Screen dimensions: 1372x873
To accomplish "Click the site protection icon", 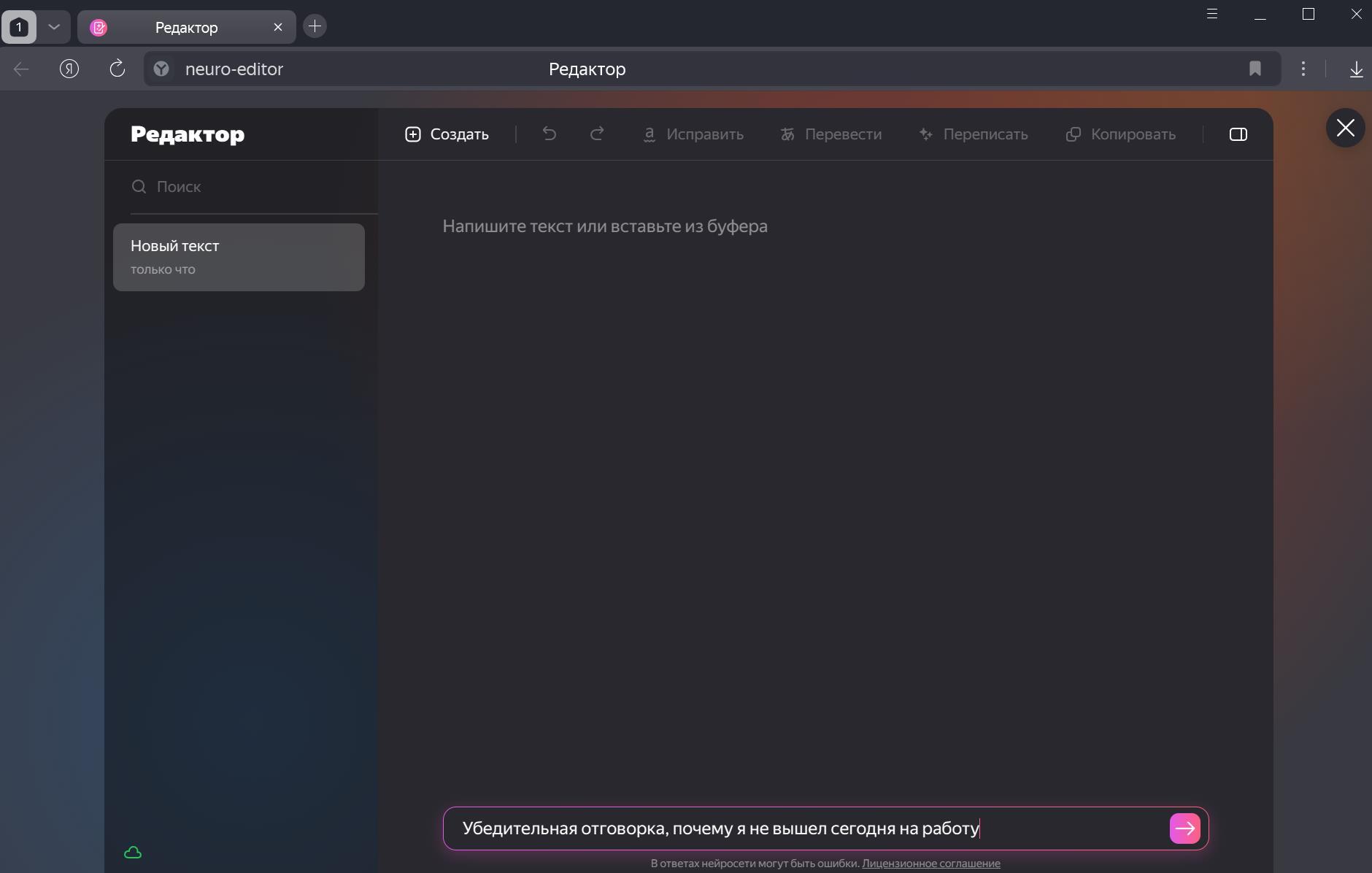I will click(x=162, y=69).
